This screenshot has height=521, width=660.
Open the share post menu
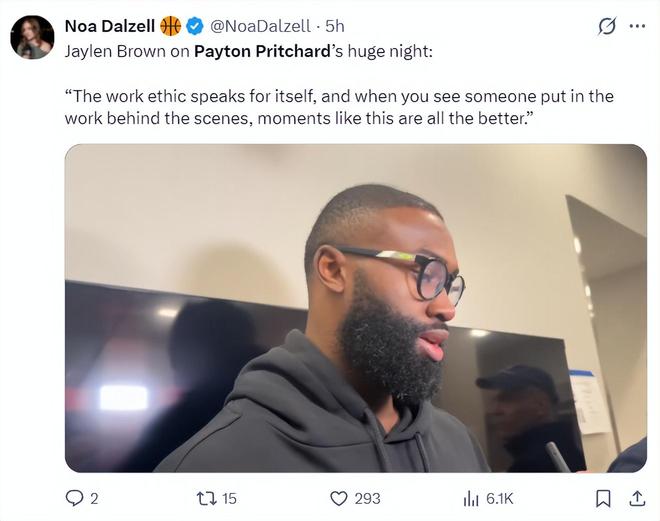click(636, 497)
